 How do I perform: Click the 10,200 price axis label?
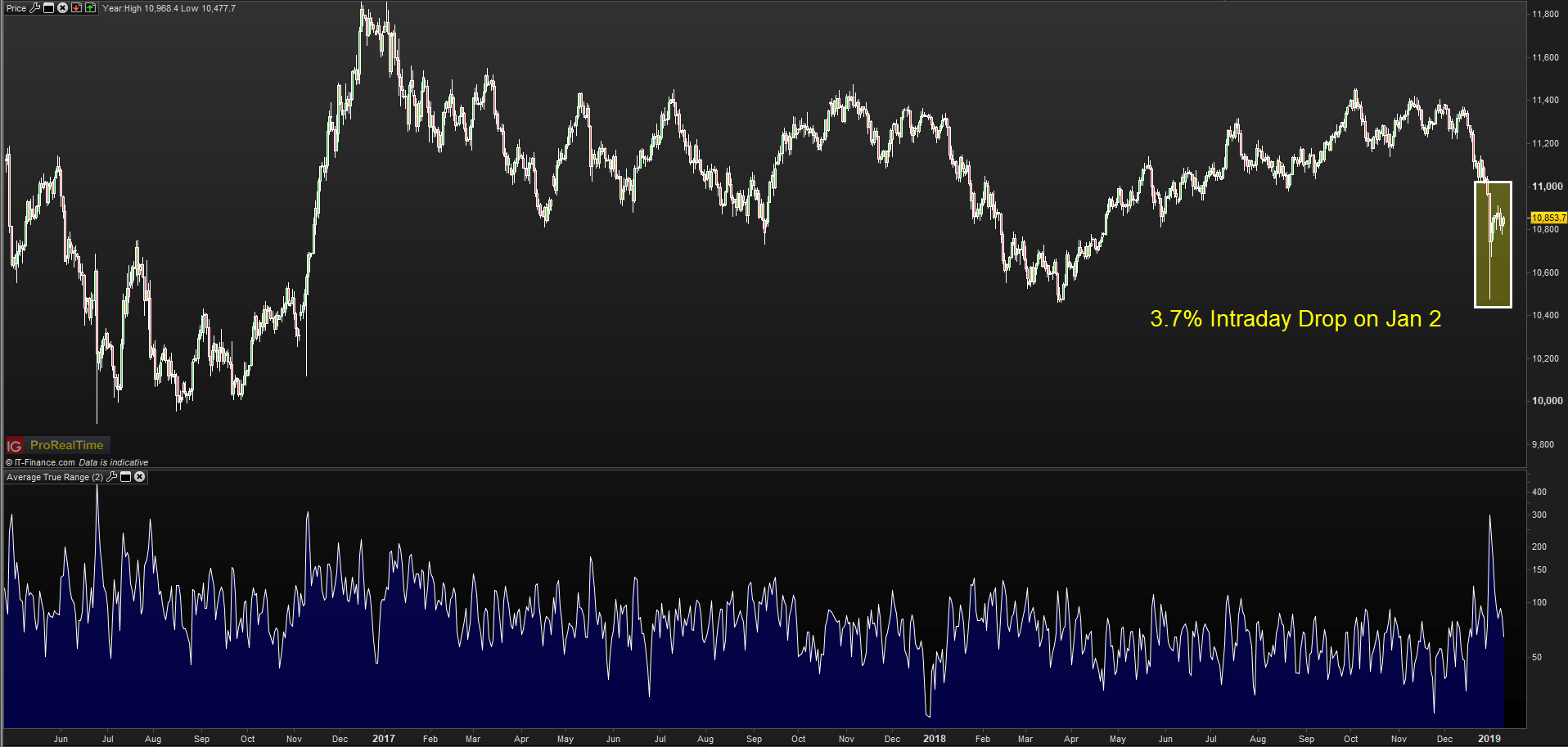pos(1545,358)
